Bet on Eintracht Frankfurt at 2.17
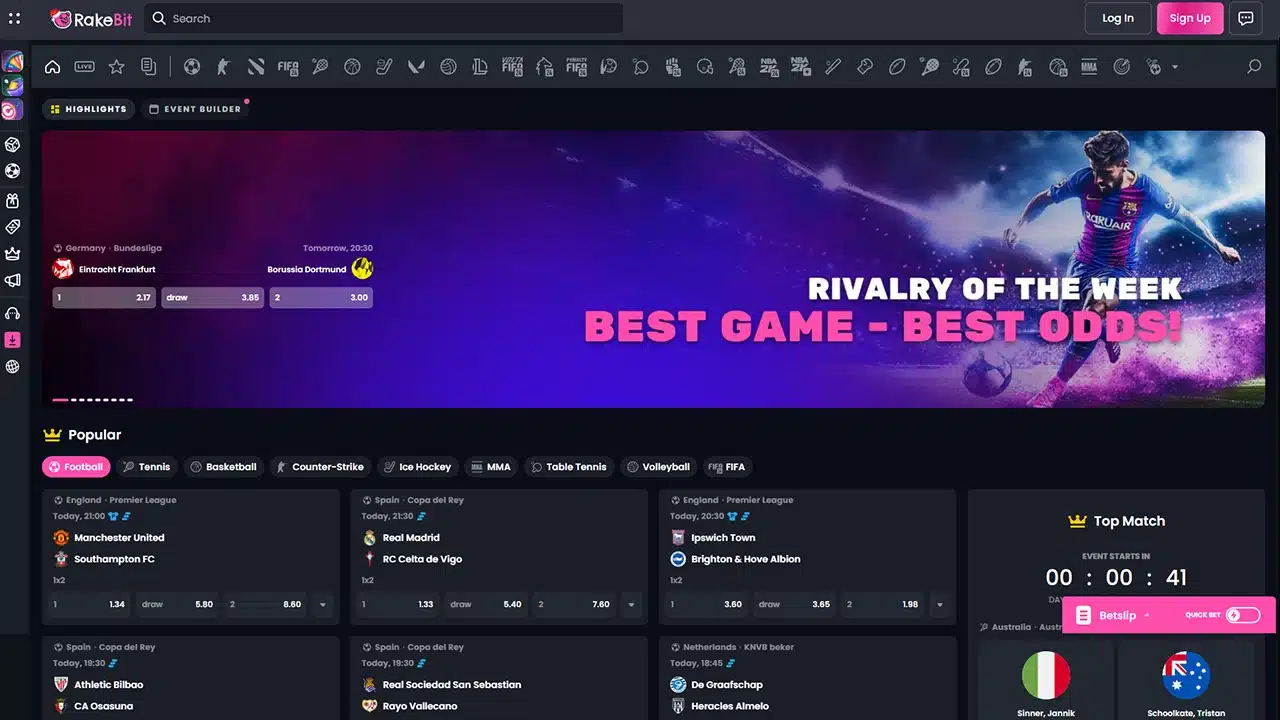Viewport: 1280px width, 720px height. coord(104,297)
